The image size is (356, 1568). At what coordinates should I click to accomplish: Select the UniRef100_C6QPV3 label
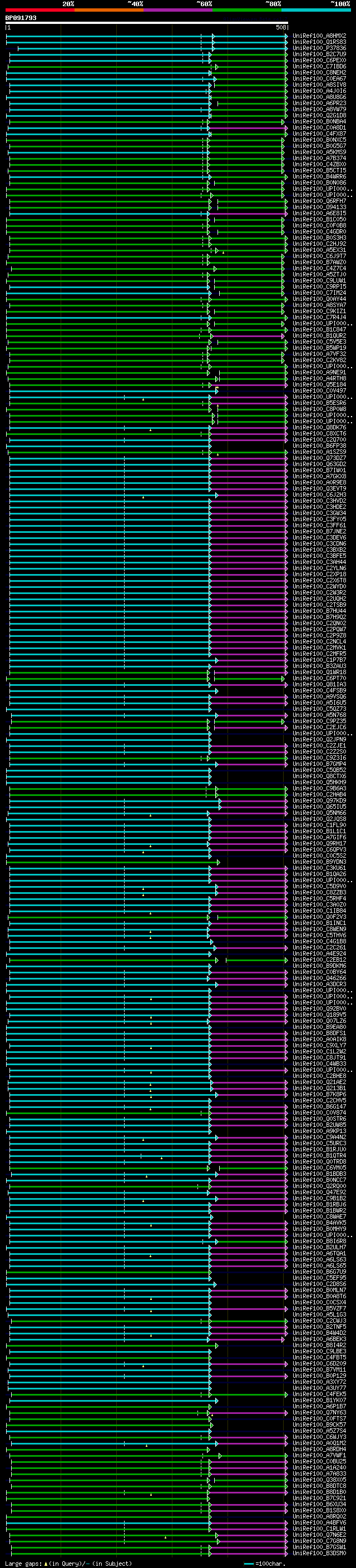coord(319,850)
